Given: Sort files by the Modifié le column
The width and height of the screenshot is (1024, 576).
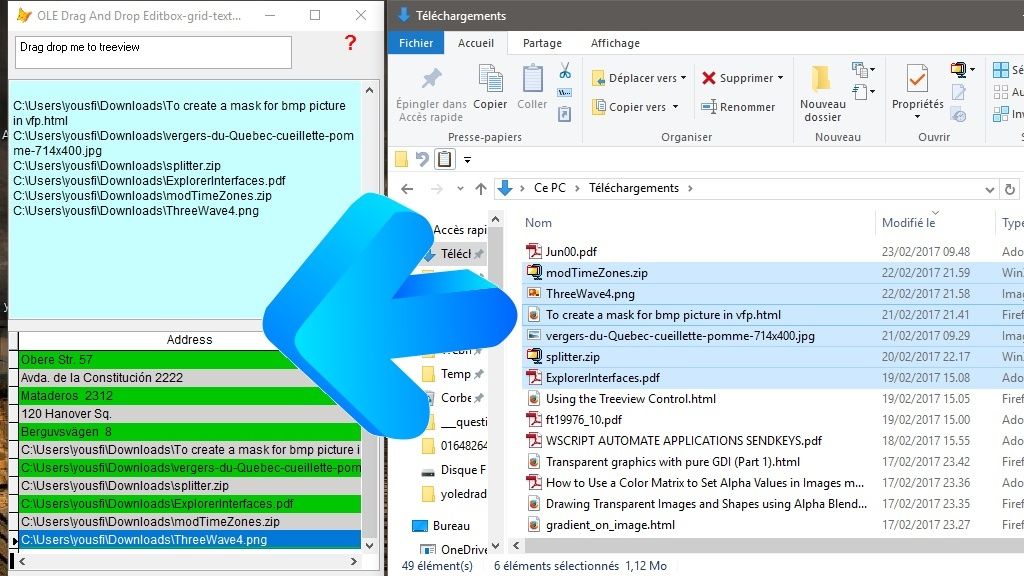Looking at the screenshot, I should coord(910,222).
